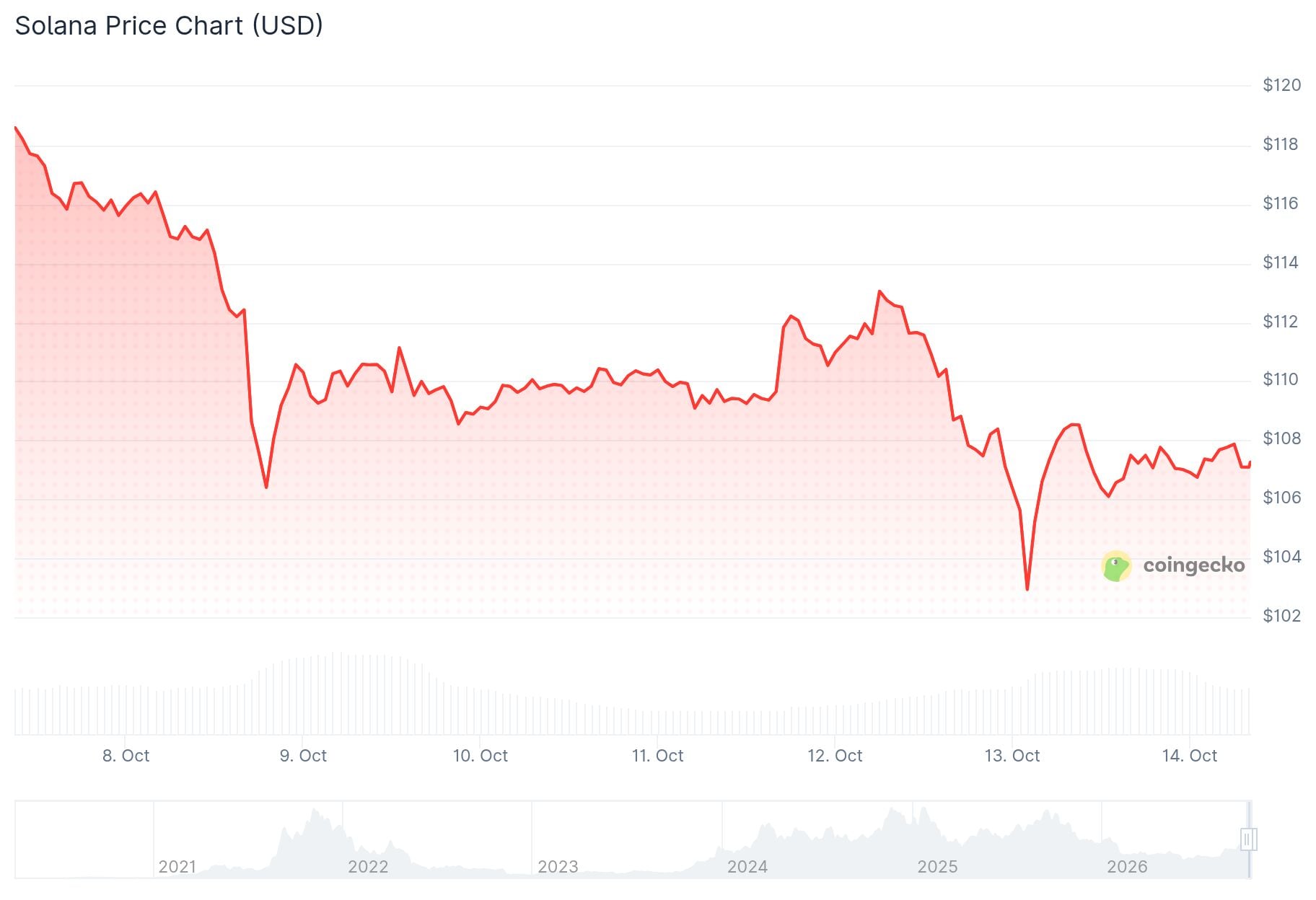Click the 8. Oct date label
This screenshot has height=900, width=1316.
coord(126,756)
